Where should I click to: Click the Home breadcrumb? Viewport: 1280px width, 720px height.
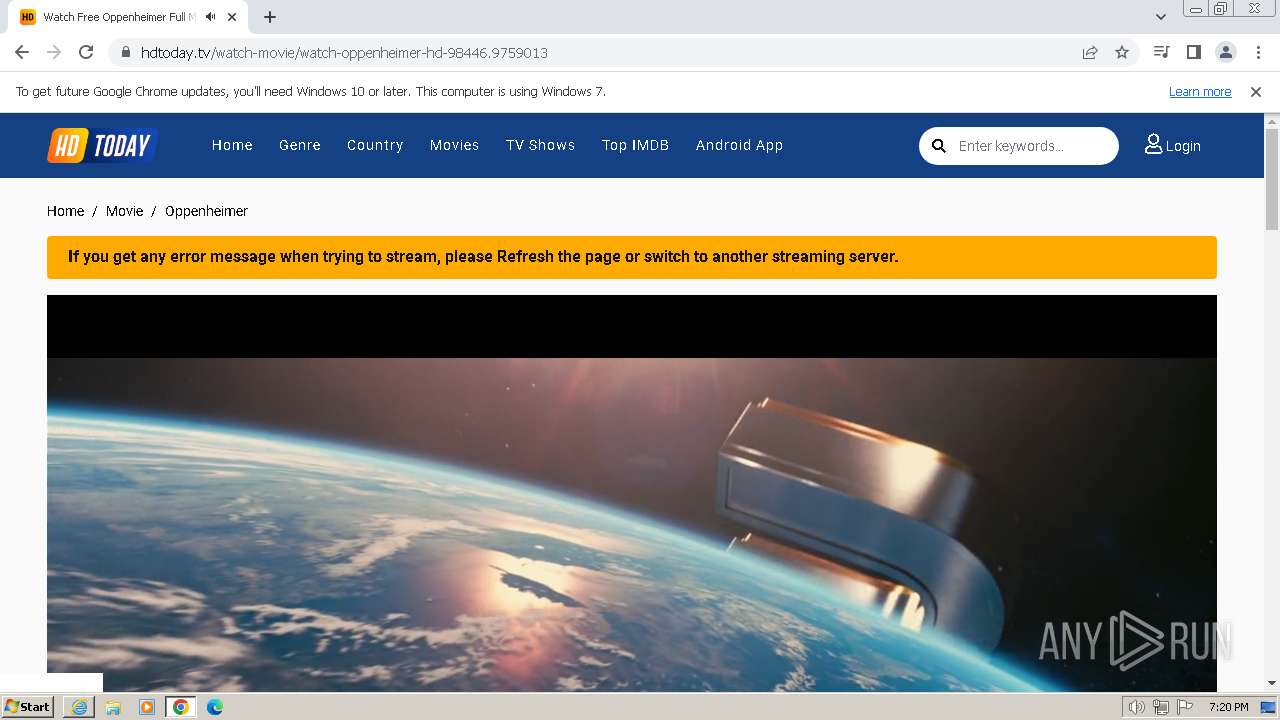coord(65,211)
